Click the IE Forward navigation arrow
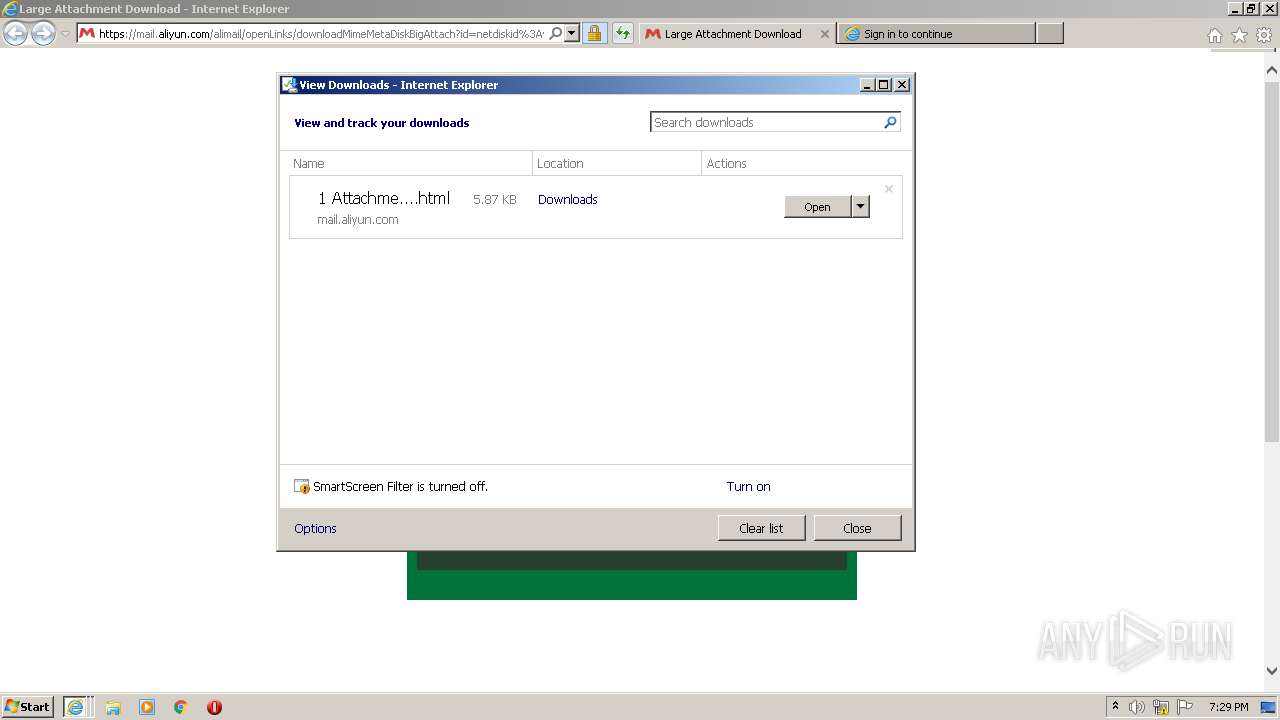The image size is (1280, 720). (x=43, y=33)
